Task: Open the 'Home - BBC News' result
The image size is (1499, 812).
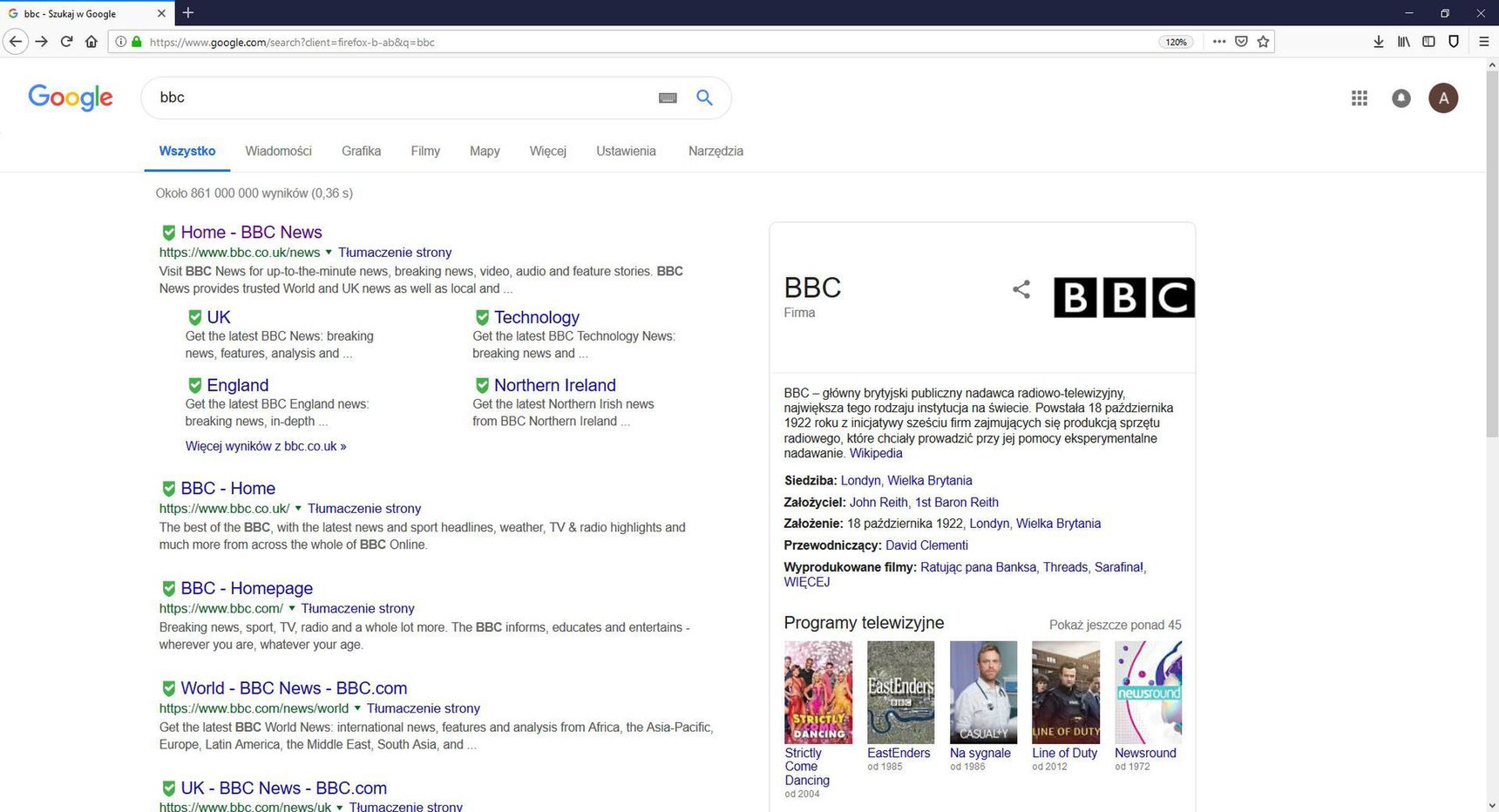Action: 251,233
